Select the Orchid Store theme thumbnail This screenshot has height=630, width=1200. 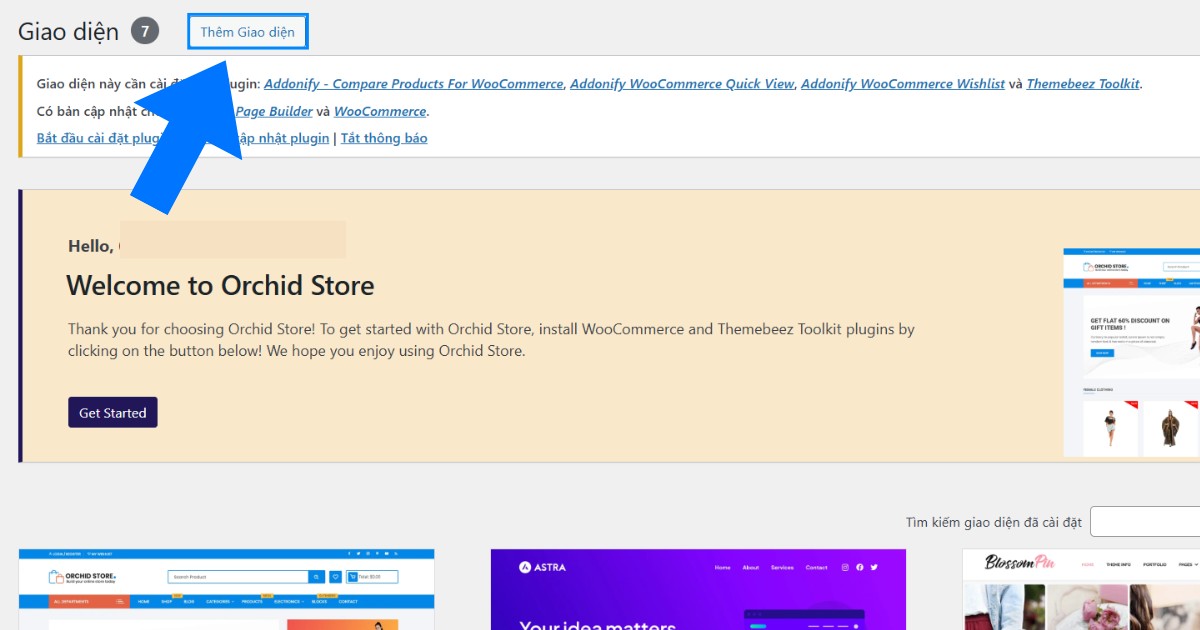(x=227, y=590)
